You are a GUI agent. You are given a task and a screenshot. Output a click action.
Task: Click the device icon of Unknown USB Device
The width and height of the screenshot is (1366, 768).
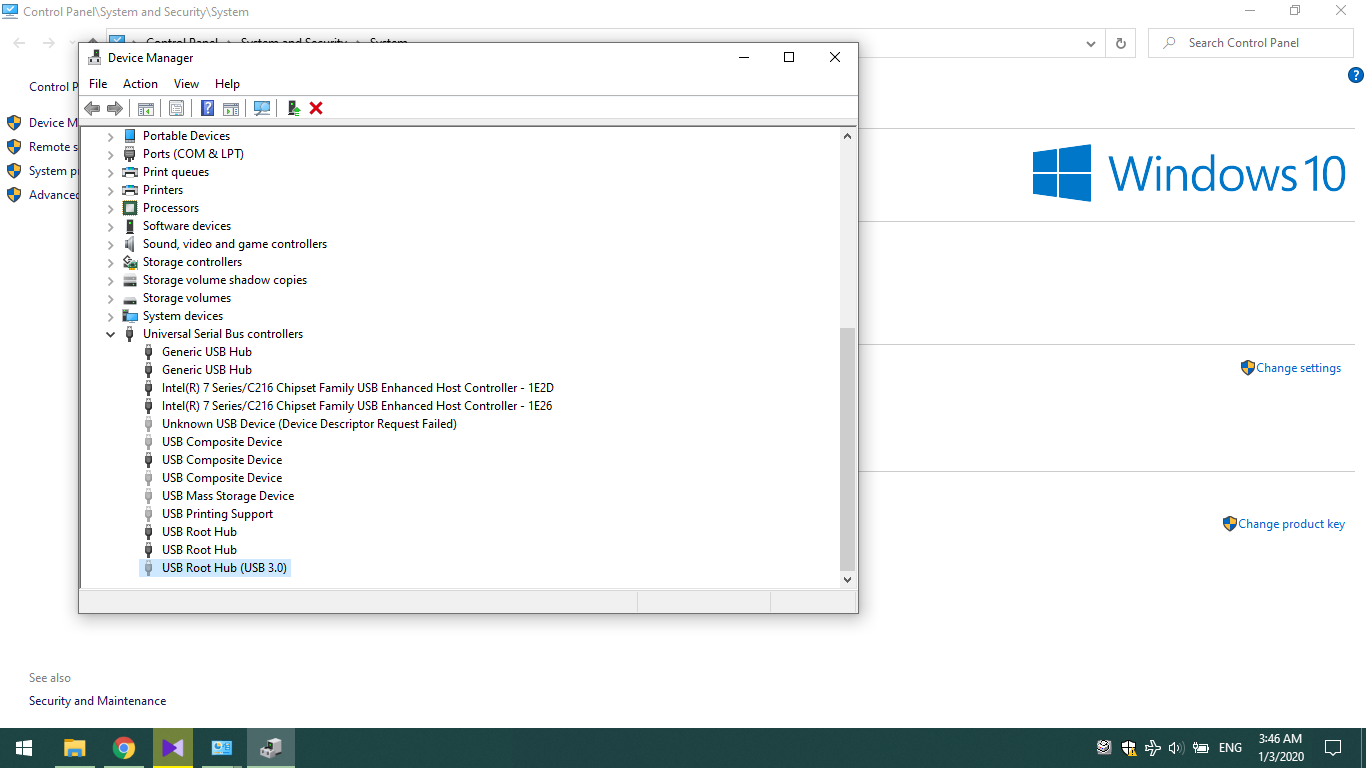(x=149, y=424)
